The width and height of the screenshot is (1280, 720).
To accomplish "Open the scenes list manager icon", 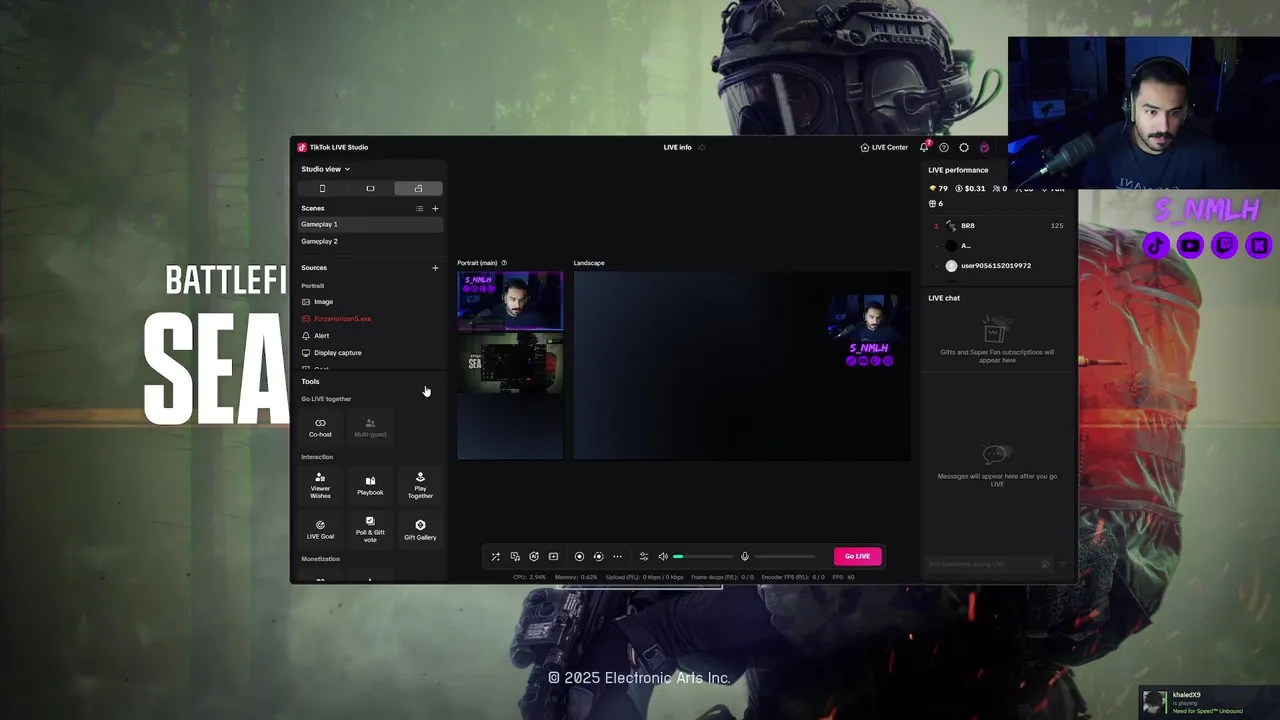I will coord(419,208).
